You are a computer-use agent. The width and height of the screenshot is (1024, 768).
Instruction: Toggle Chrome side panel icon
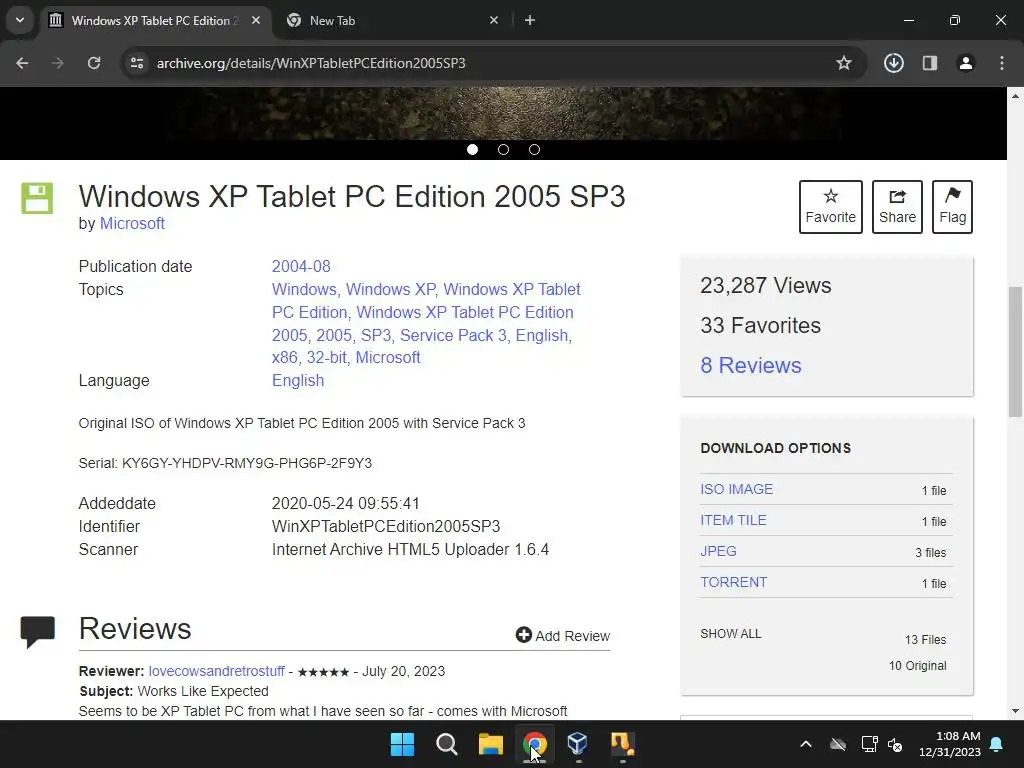tap(930, 63)
